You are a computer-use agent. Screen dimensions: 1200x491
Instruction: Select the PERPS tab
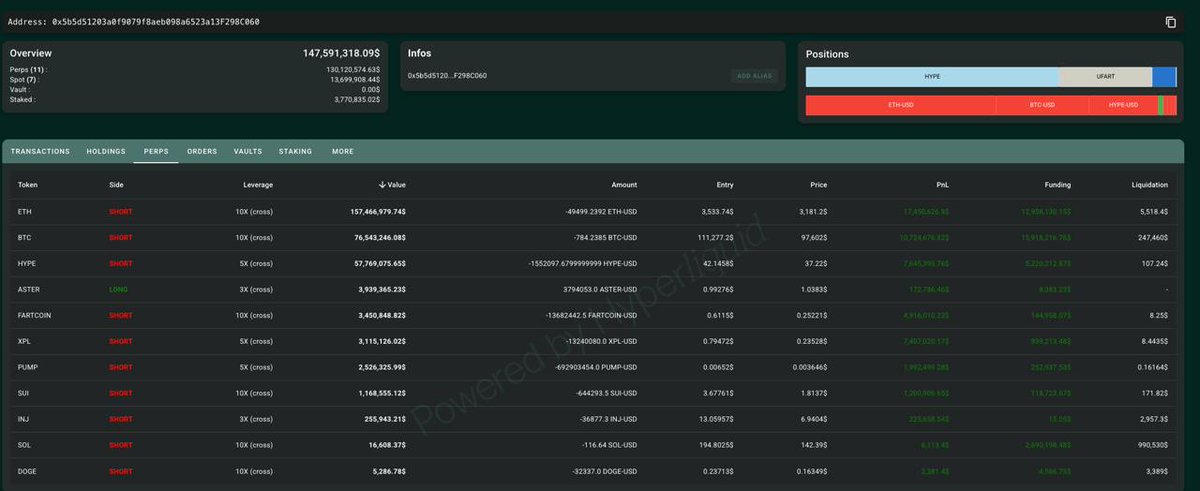coord(156,152)
